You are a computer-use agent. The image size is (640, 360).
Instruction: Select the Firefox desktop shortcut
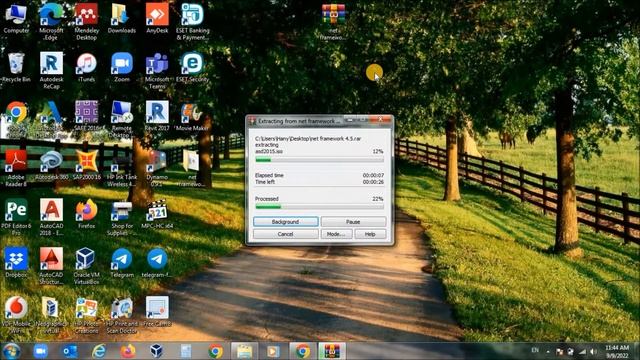86,214
